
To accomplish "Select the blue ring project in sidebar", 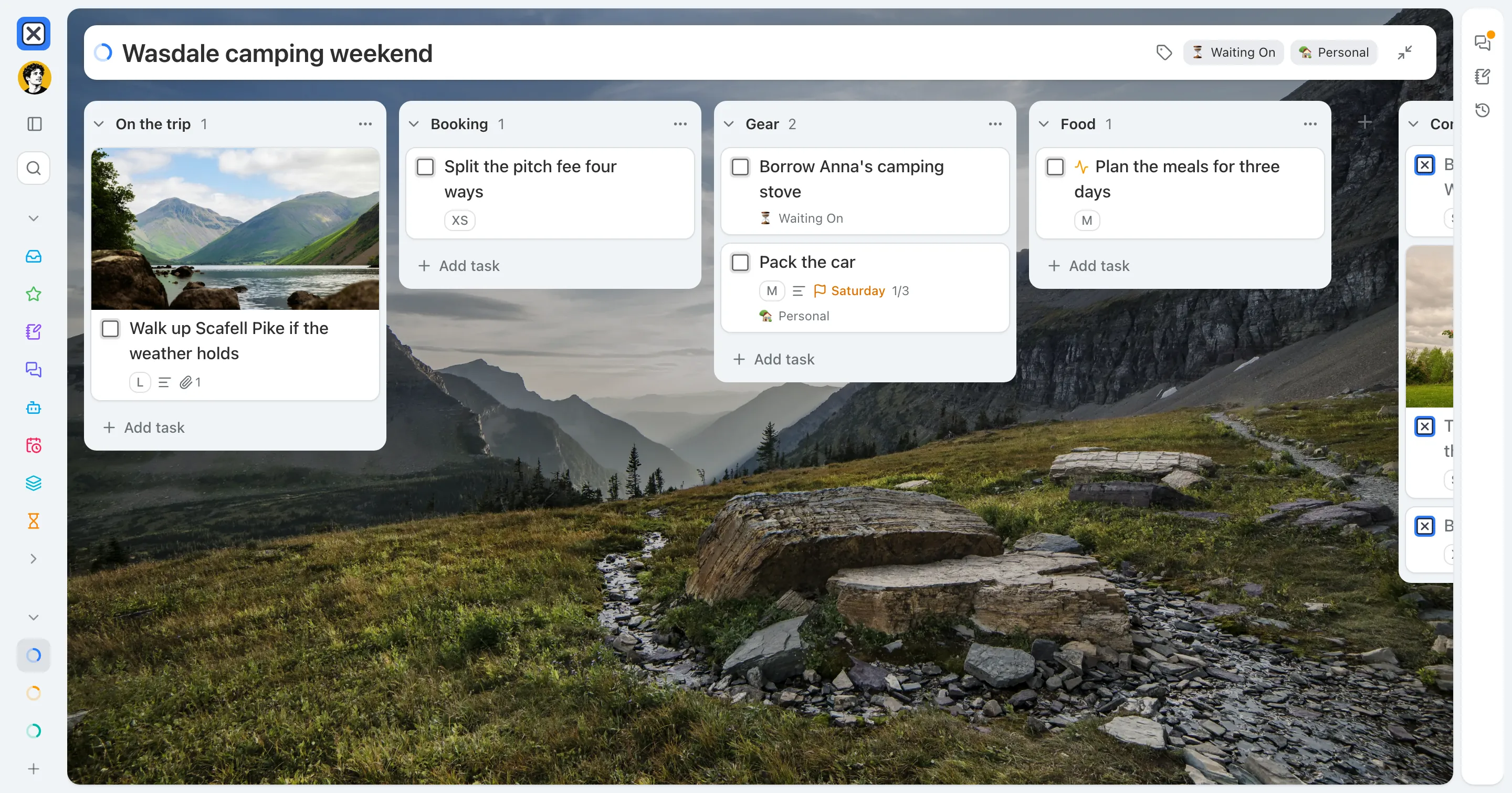I will pos(34,655).
